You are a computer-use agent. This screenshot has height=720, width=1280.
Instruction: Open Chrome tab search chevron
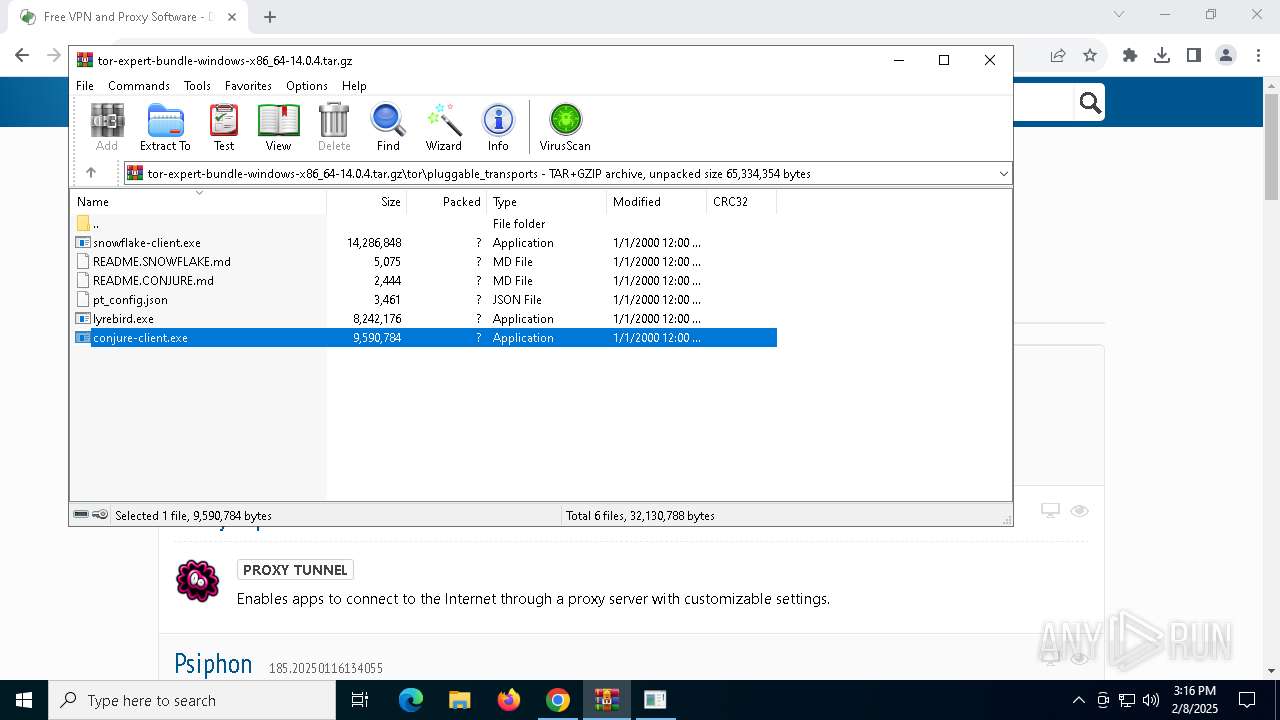click(1119, 15)
